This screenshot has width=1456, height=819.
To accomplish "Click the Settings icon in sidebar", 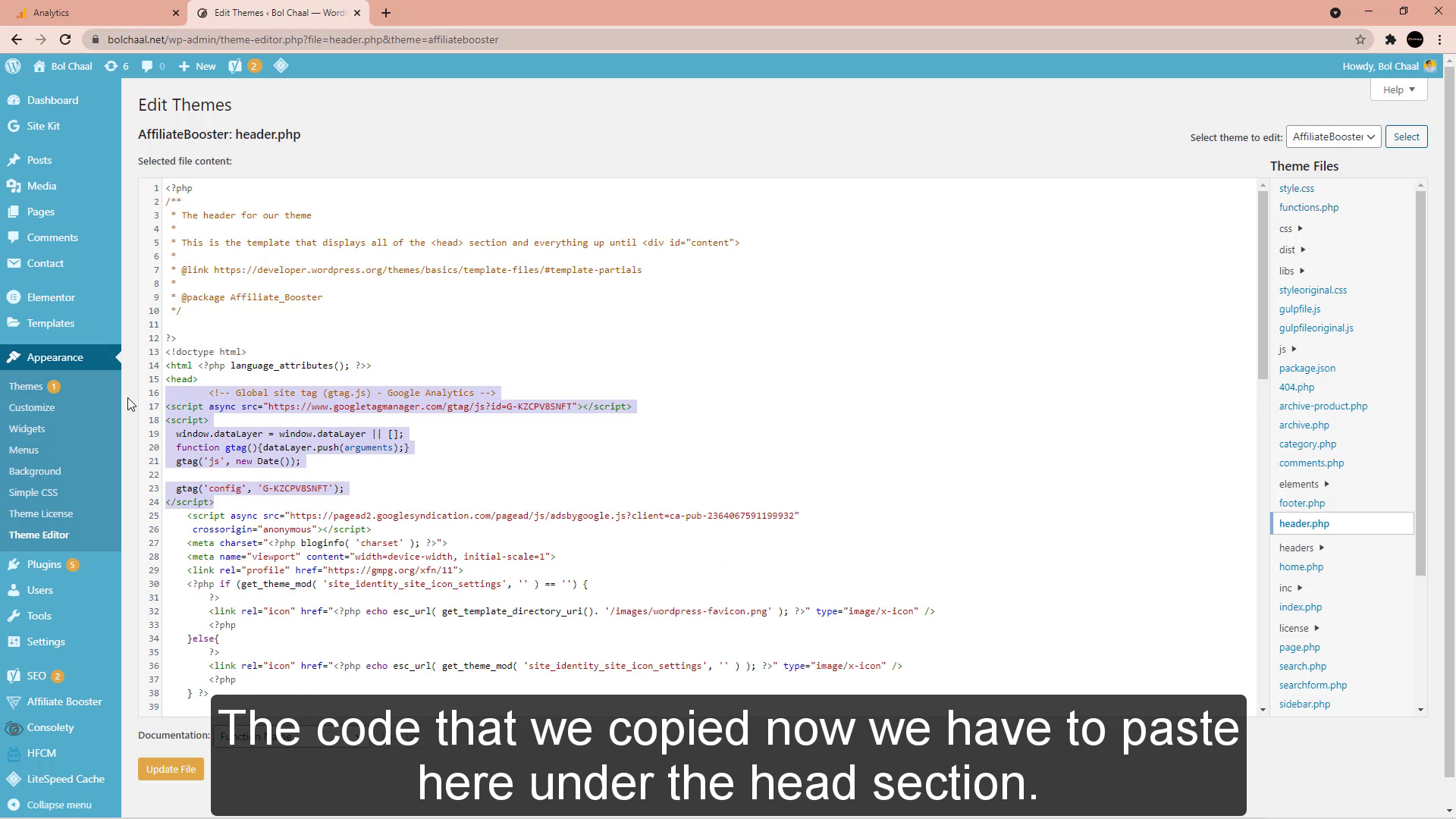I will tap(14, 642).
